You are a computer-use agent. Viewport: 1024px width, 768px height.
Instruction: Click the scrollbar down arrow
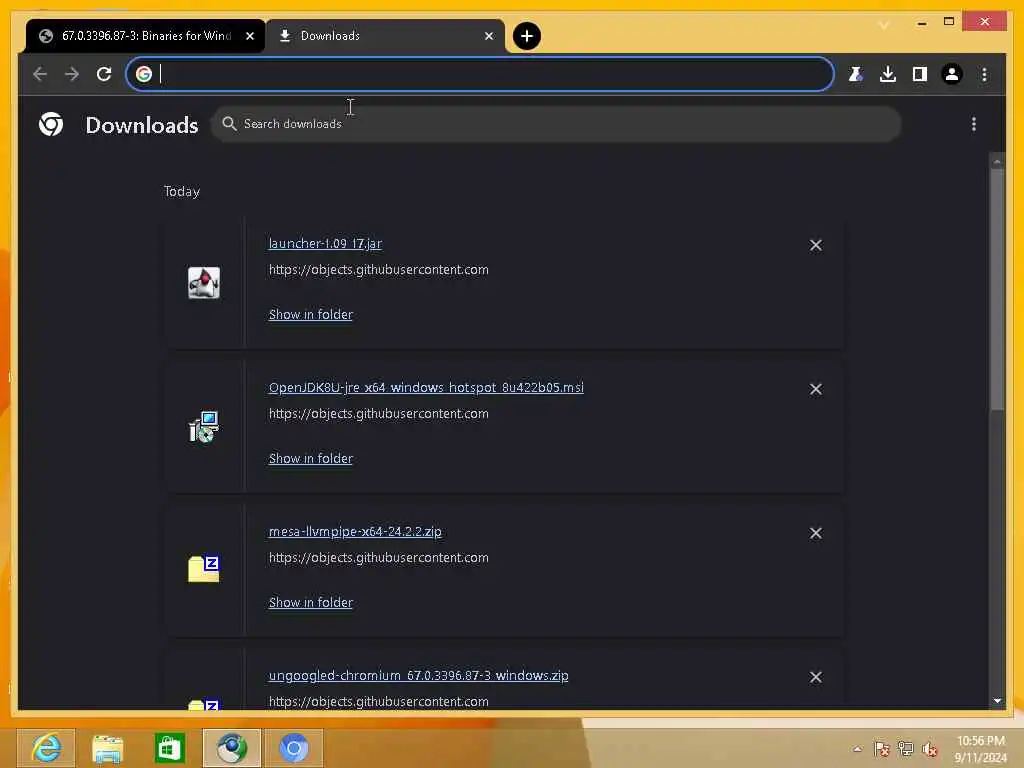point(997,701)
